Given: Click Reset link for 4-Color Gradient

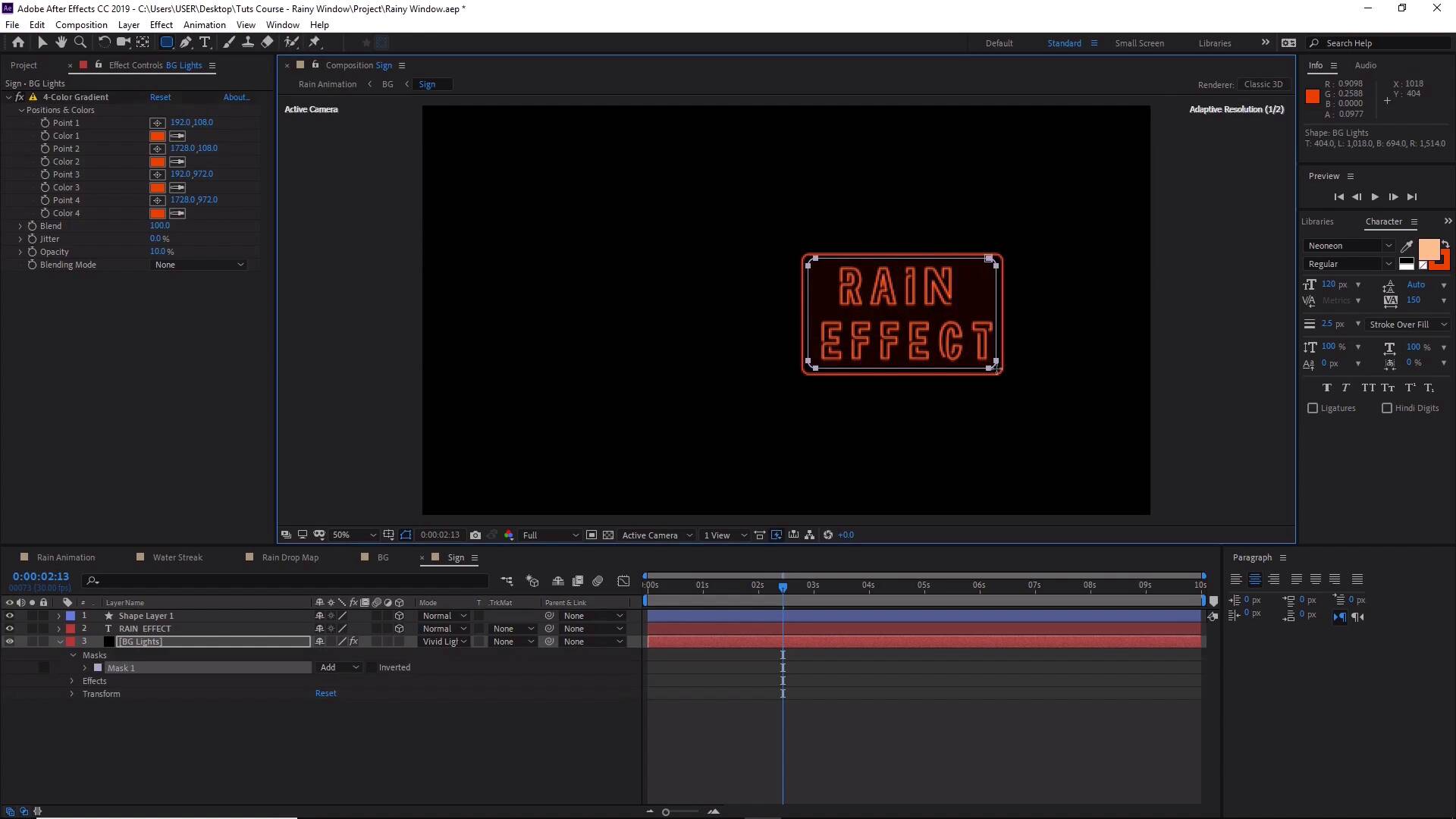Looking at the screenshot, I should click(160, 97).
